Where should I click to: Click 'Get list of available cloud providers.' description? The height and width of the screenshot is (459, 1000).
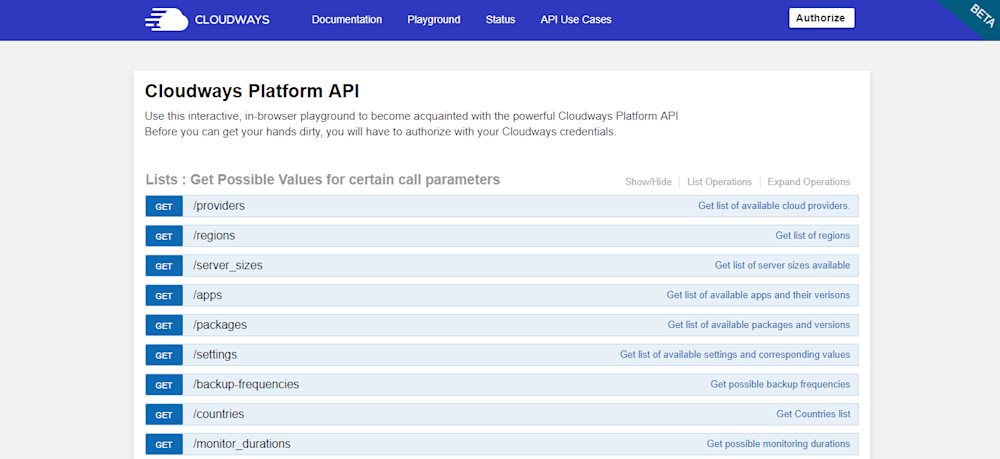coord(774,206)
